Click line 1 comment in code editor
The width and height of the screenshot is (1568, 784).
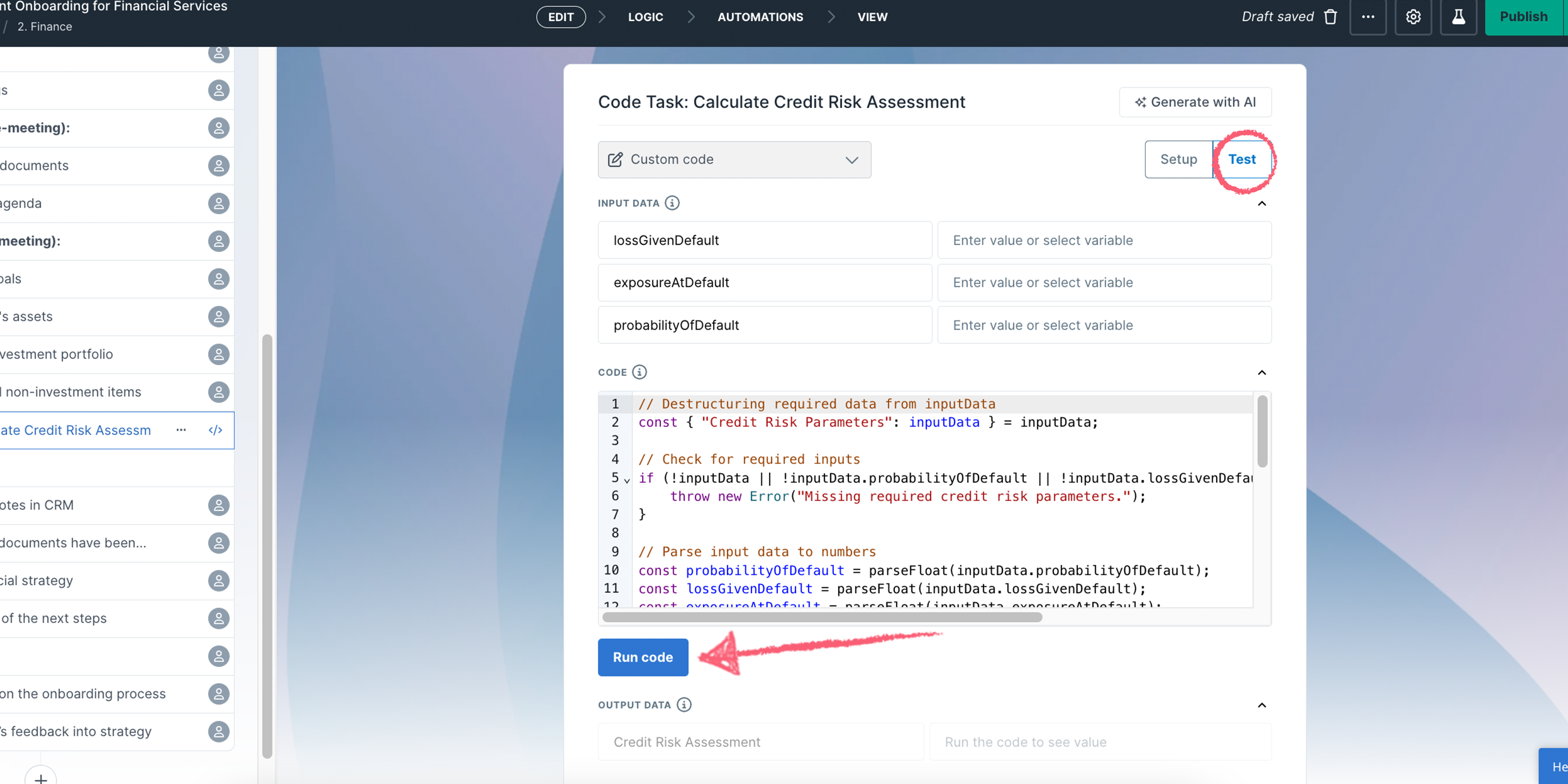tap(816, 404)
